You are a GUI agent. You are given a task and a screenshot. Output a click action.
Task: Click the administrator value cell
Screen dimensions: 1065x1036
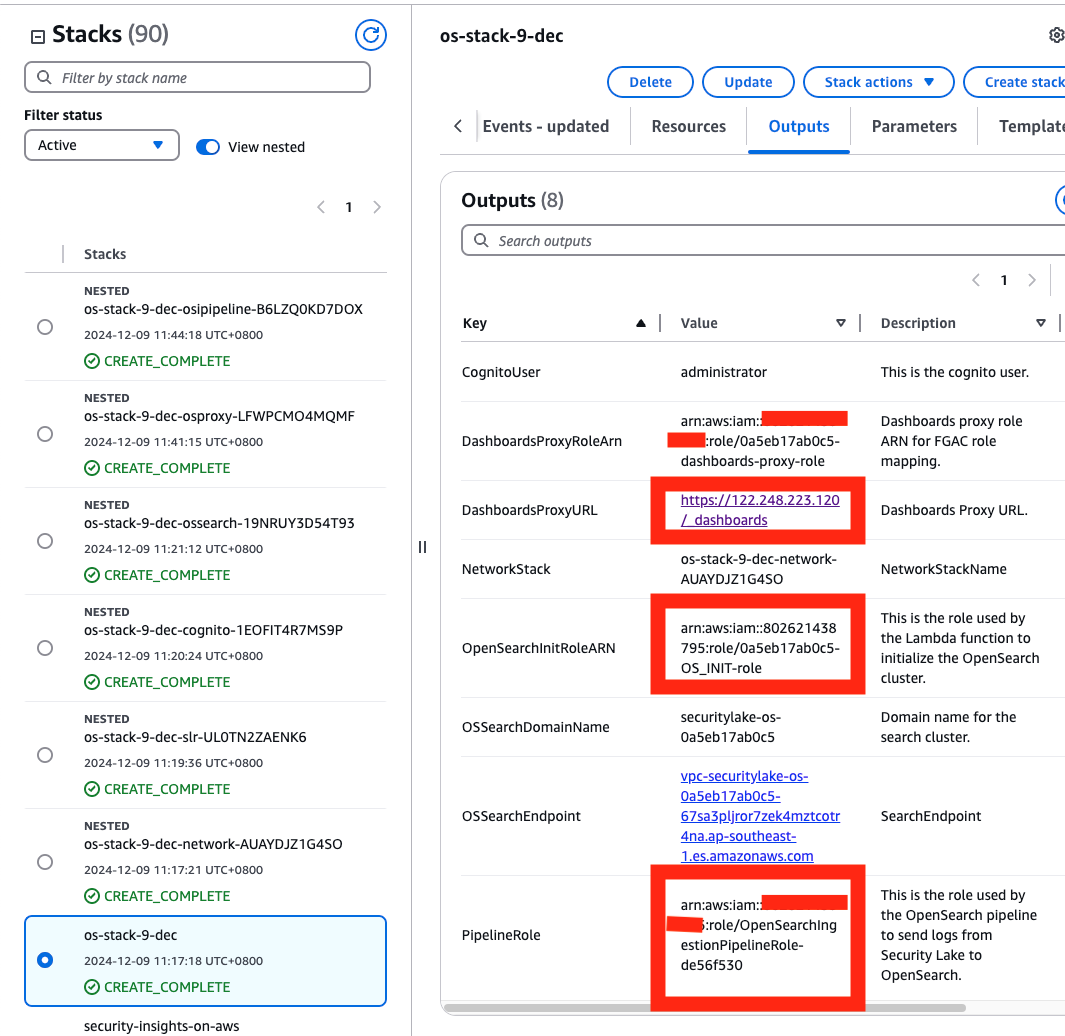tap(723, 372)
